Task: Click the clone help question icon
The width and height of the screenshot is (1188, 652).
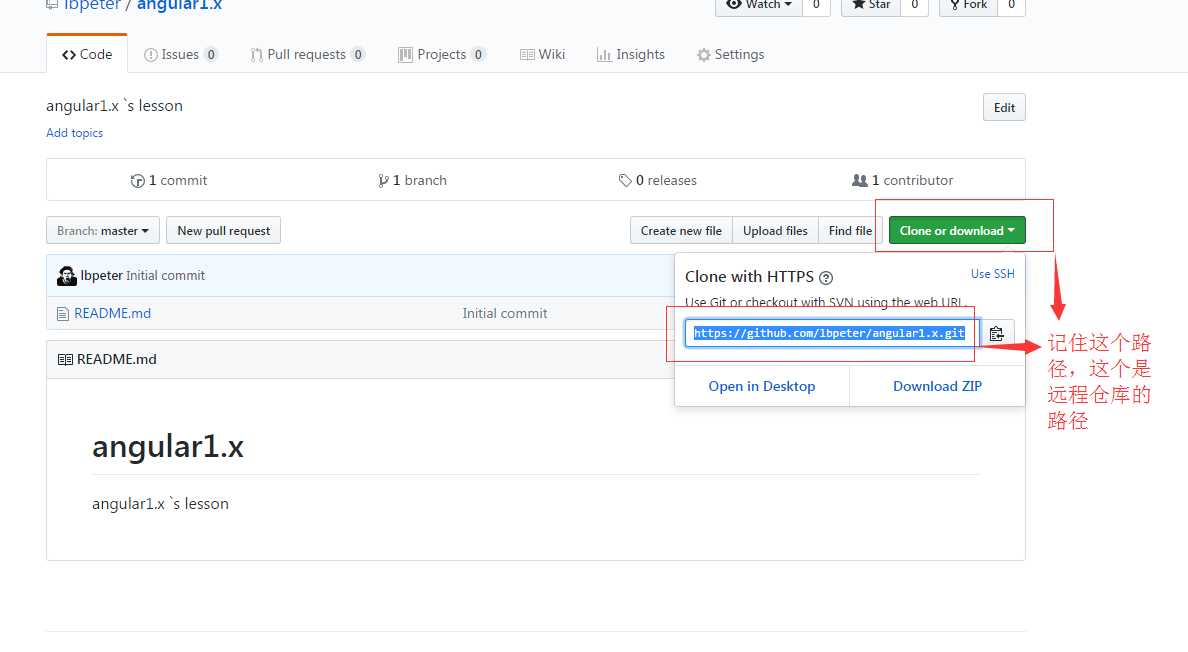Action: pos(826,278)
